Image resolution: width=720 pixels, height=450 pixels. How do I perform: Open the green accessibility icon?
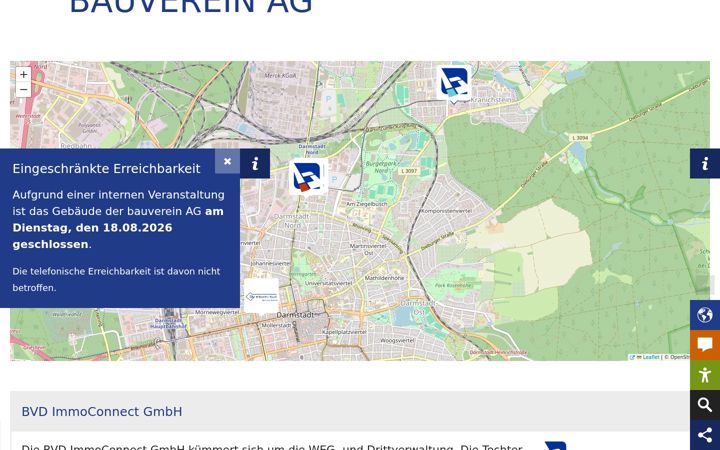click(705, 375)
